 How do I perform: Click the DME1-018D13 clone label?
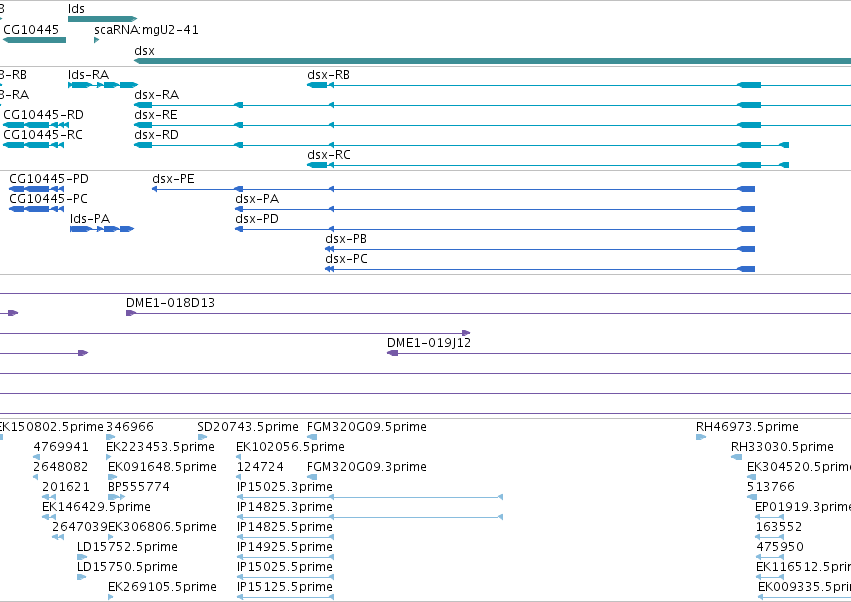pos(170,303)
